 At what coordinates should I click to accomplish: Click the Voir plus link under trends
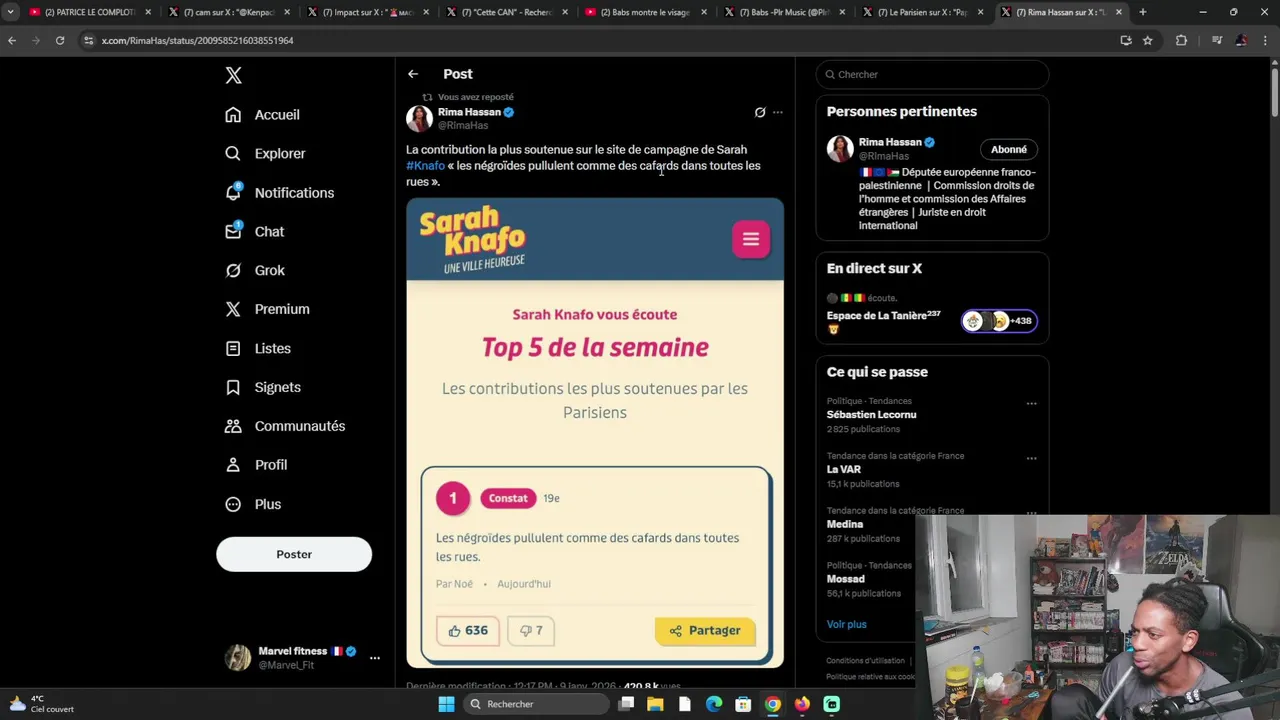[x=846, y=624]
